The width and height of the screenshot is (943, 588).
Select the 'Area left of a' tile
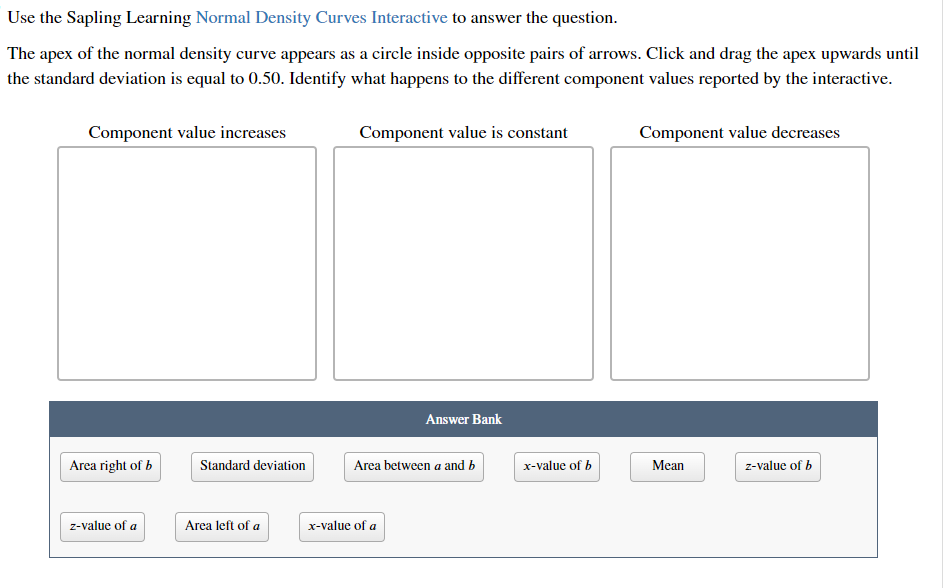221,526
